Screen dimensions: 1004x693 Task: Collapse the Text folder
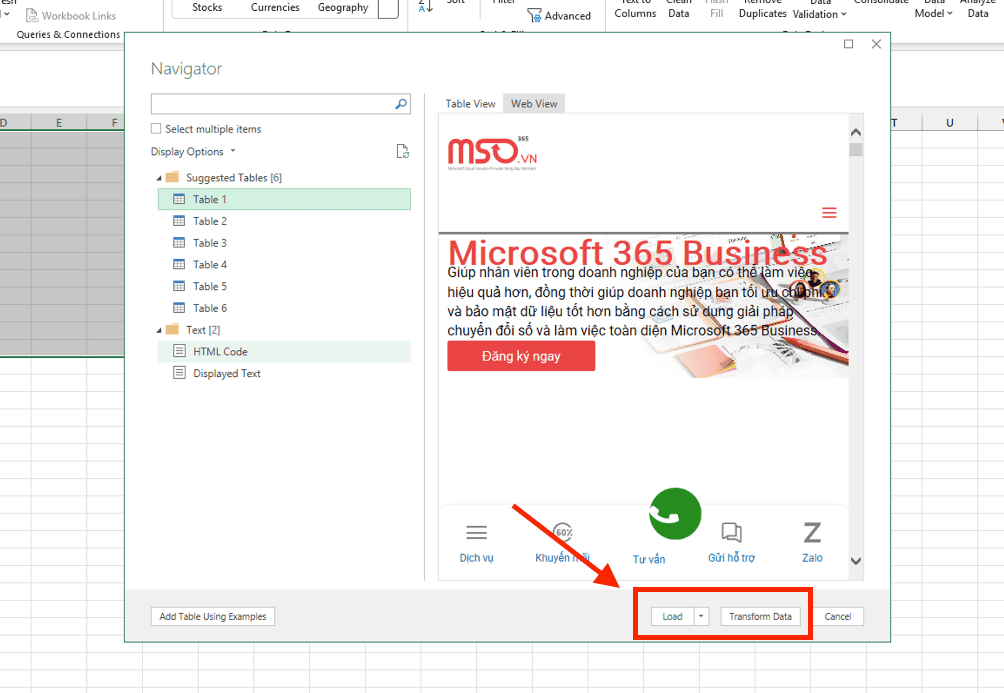pos(159,330)
